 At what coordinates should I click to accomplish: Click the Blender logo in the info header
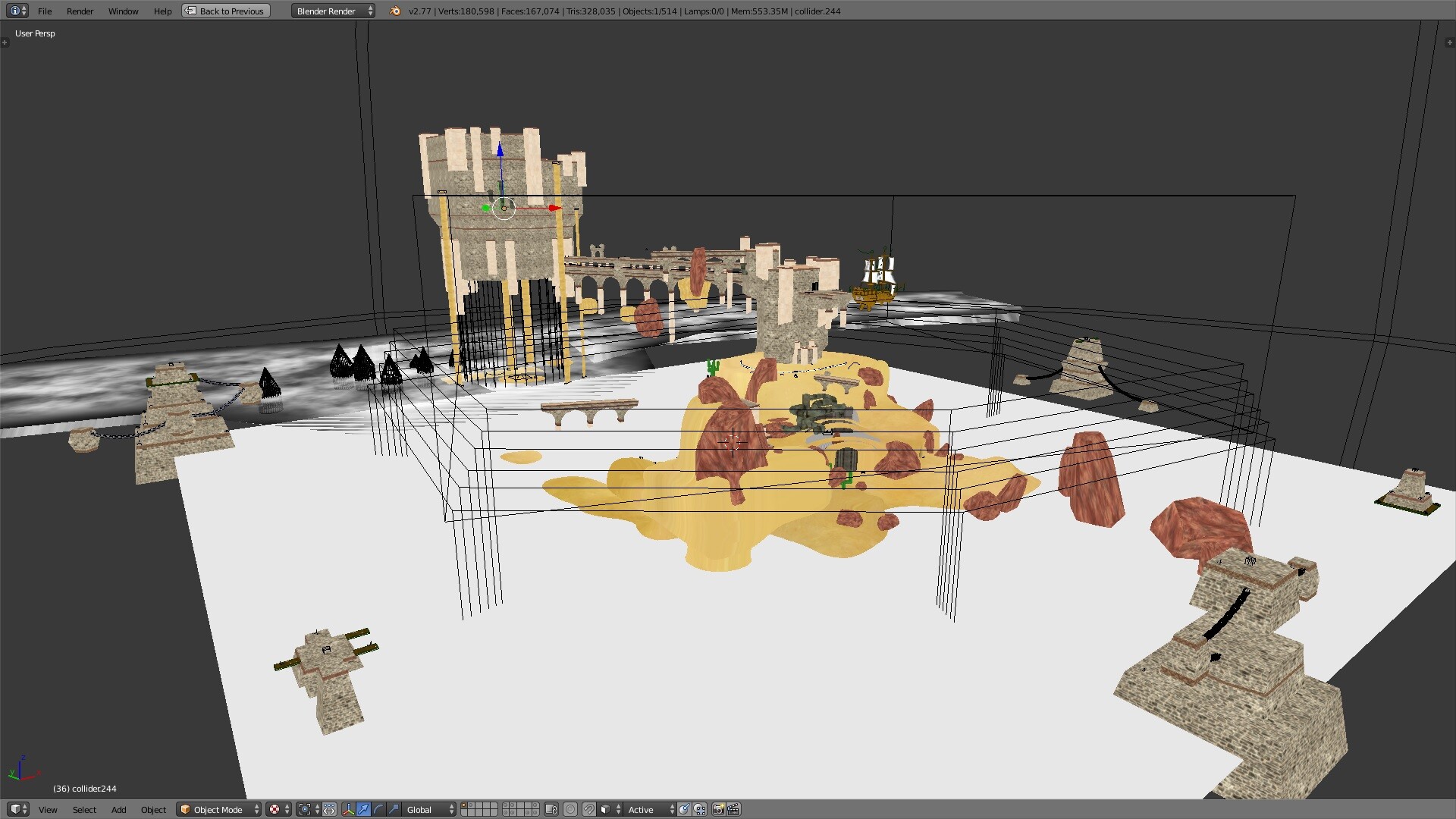point(394,11)
